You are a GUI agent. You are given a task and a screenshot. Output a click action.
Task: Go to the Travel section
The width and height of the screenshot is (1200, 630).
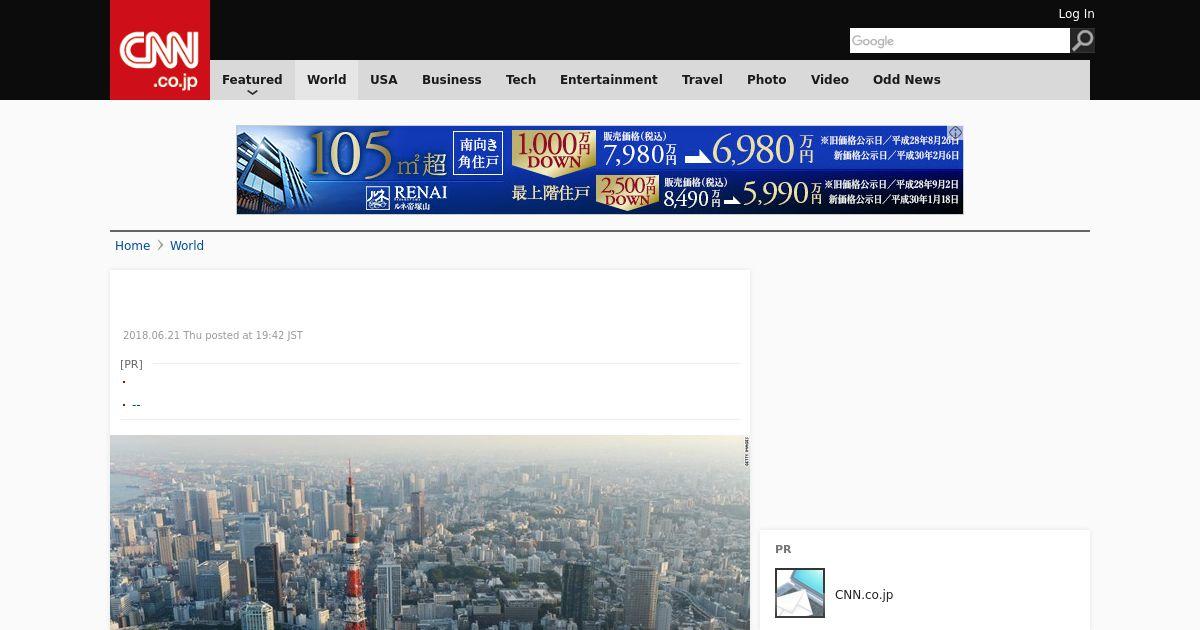(x=702, y=80)
